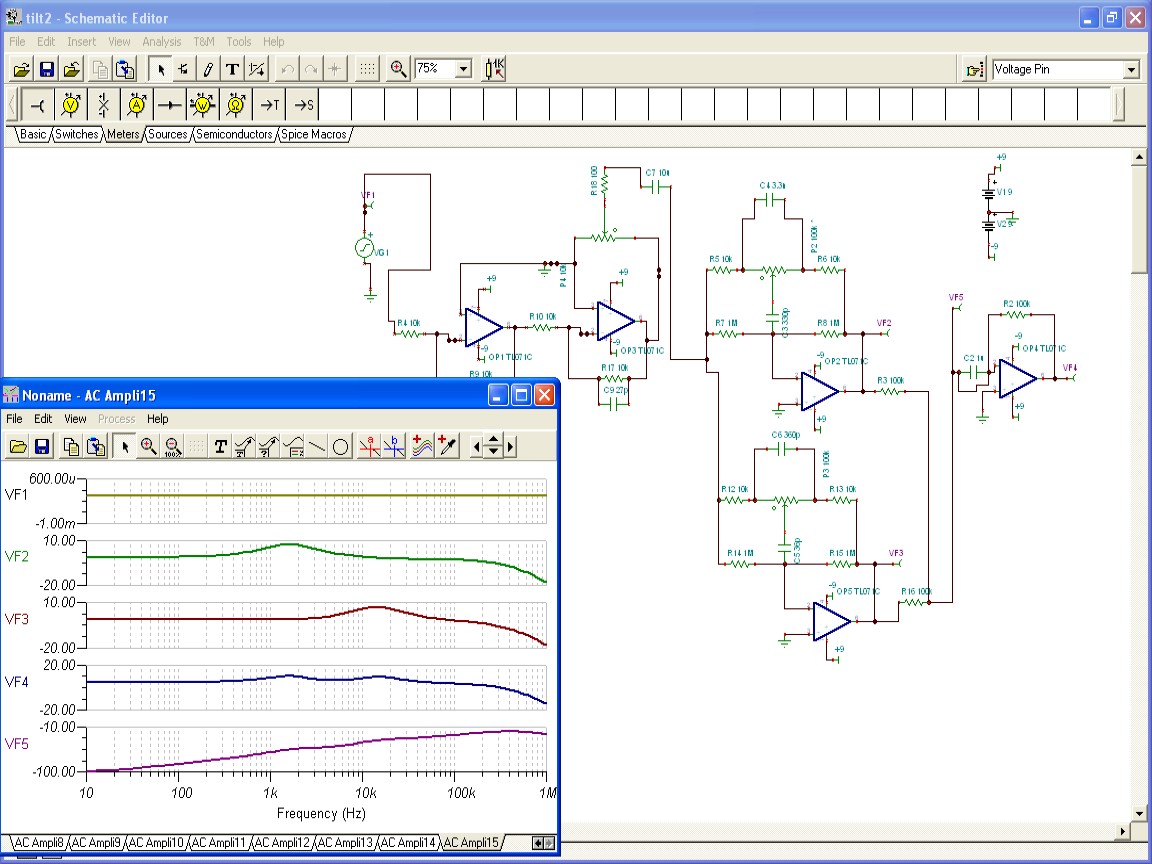Switch to the Switches component tab
This screenshot has height=864, width=1152.
point(76,134)
